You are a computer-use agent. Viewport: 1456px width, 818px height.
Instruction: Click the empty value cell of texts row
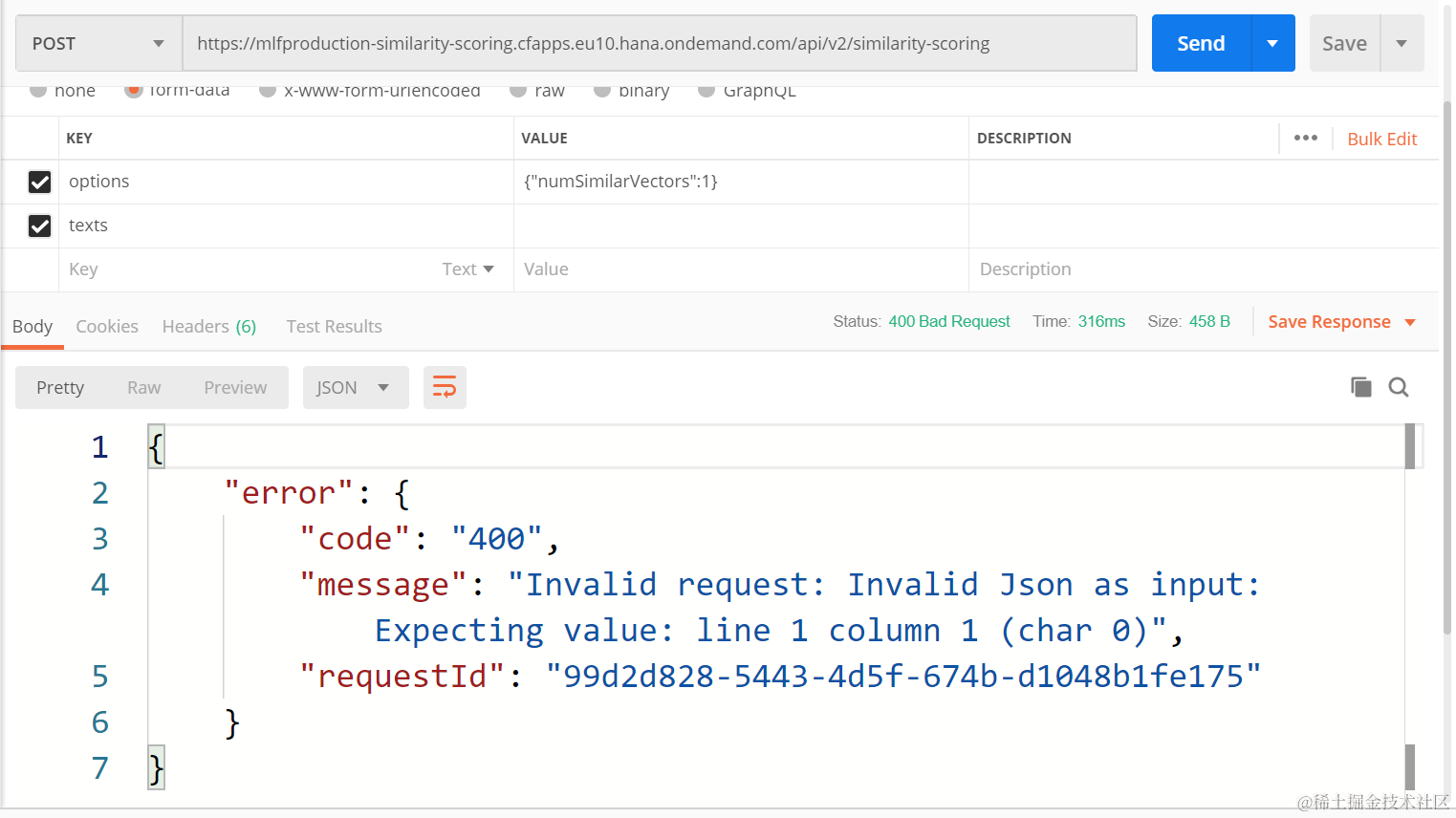coord(741,226)
